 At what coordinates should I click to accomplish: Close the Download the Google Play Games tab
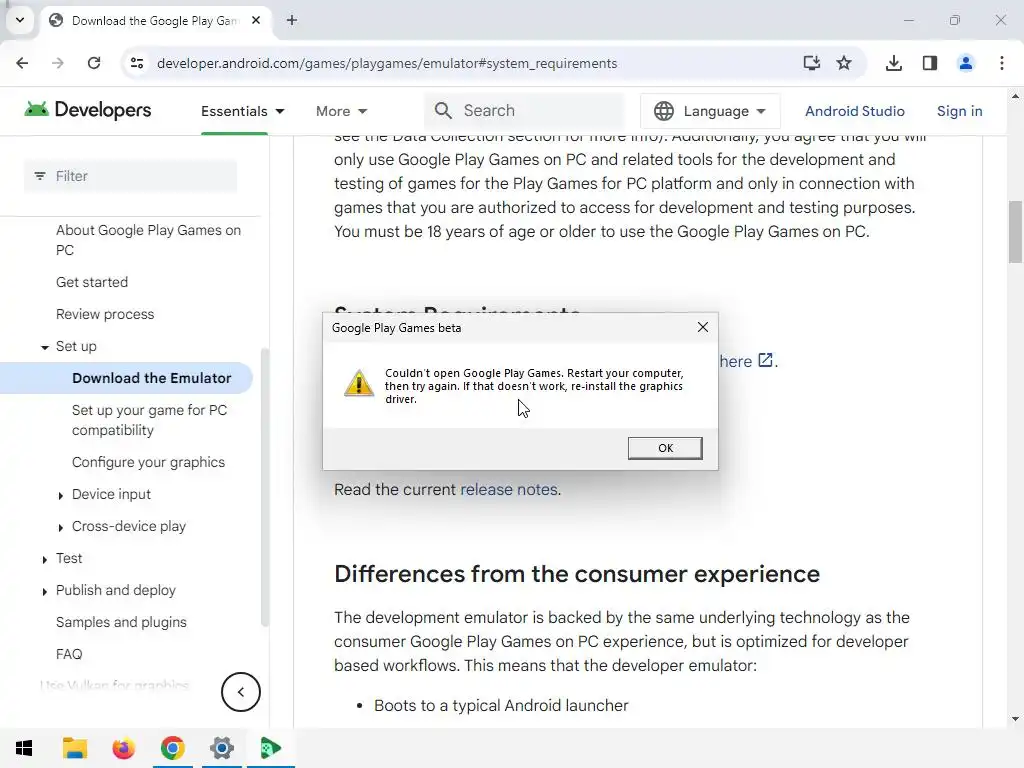(x=256, y=20)
